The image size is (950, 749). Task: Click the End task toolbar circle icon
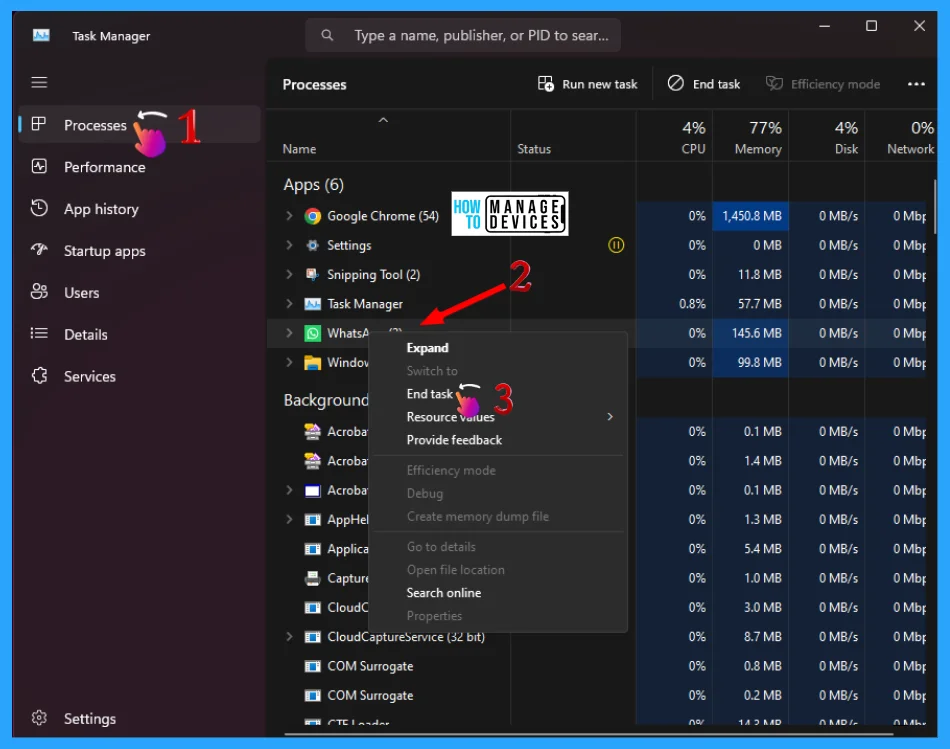click(x=676, y=83)
